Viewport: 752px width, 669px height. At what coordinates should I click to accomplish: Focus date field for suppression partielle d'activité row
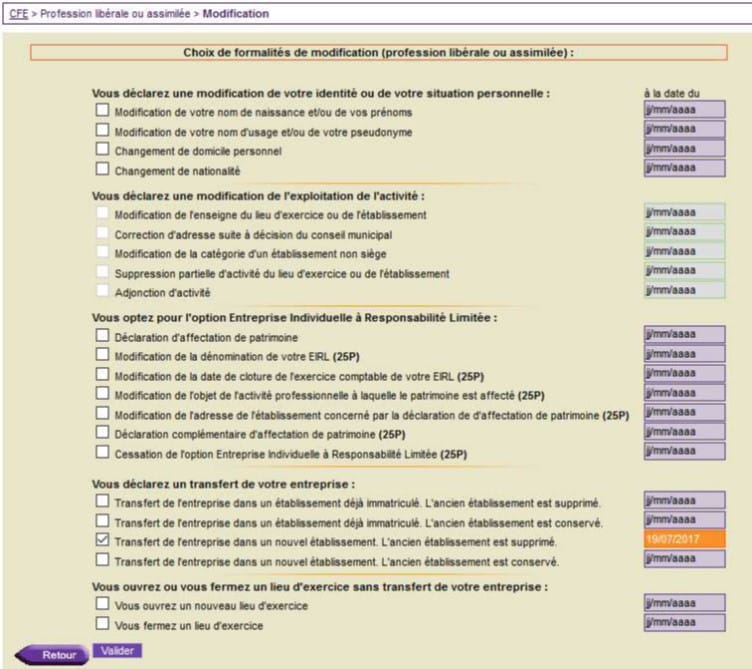(x=684, y=270)
